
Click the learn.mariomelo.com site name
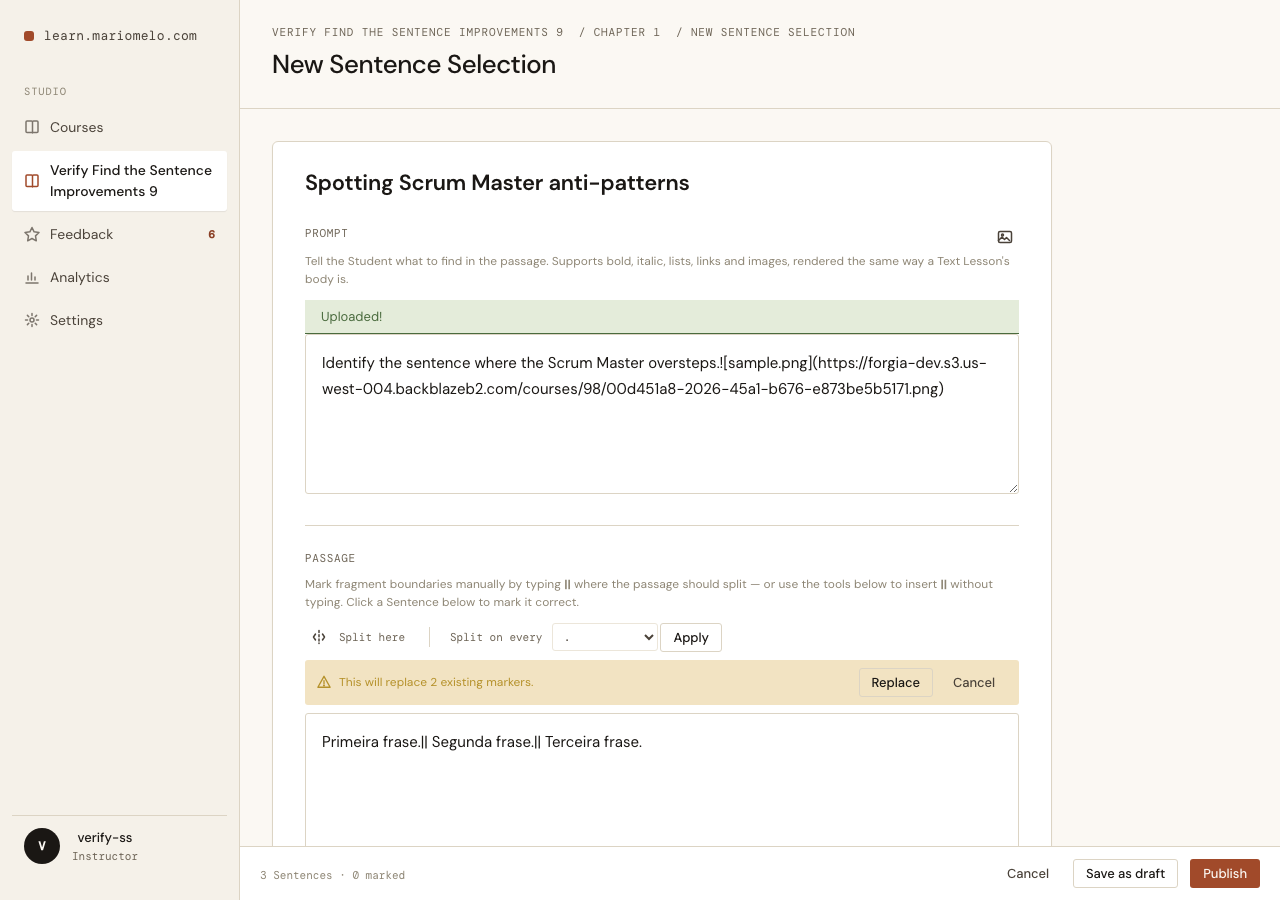120,36
